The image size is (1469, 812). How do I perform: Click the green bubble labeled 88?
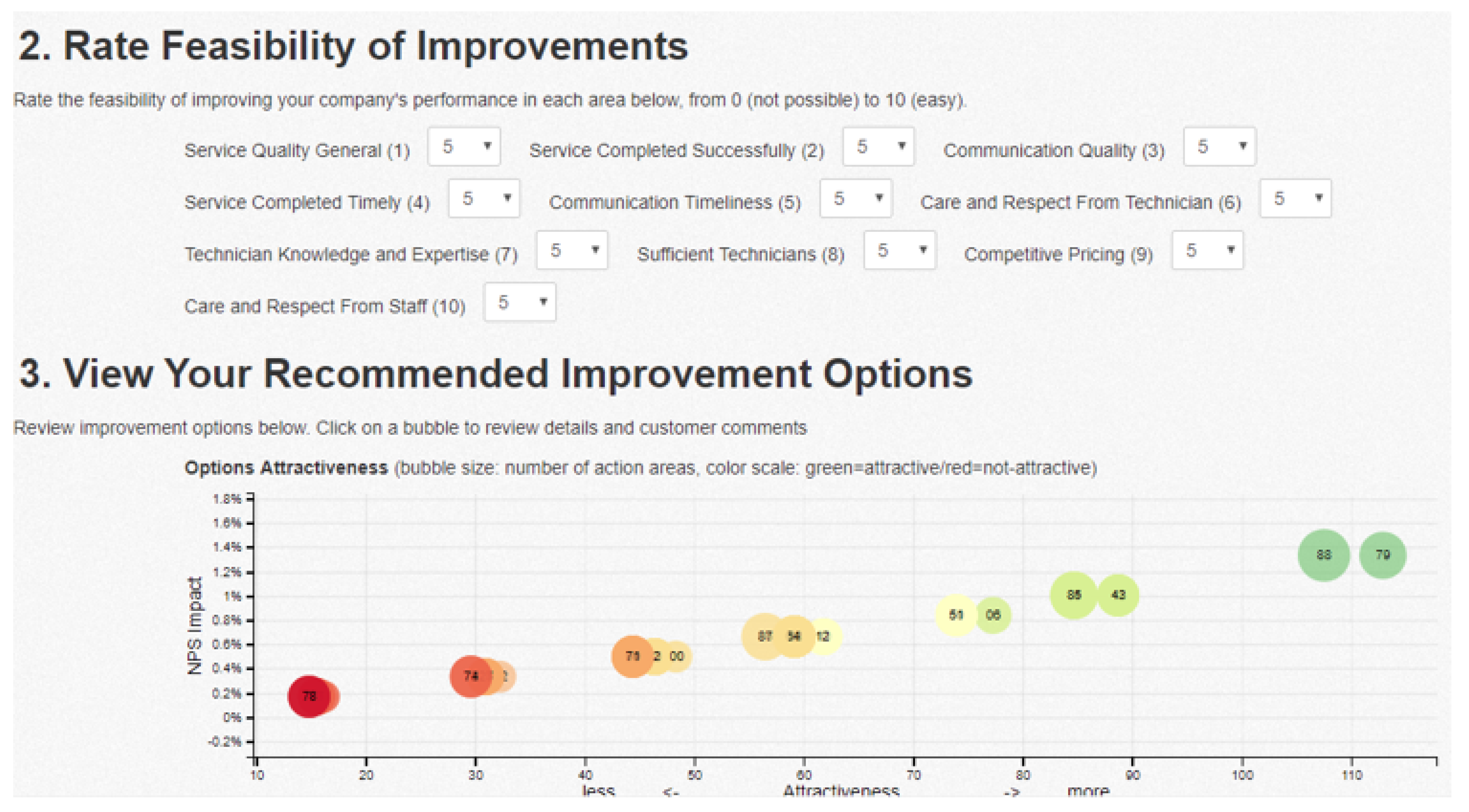pos(1323,555)
